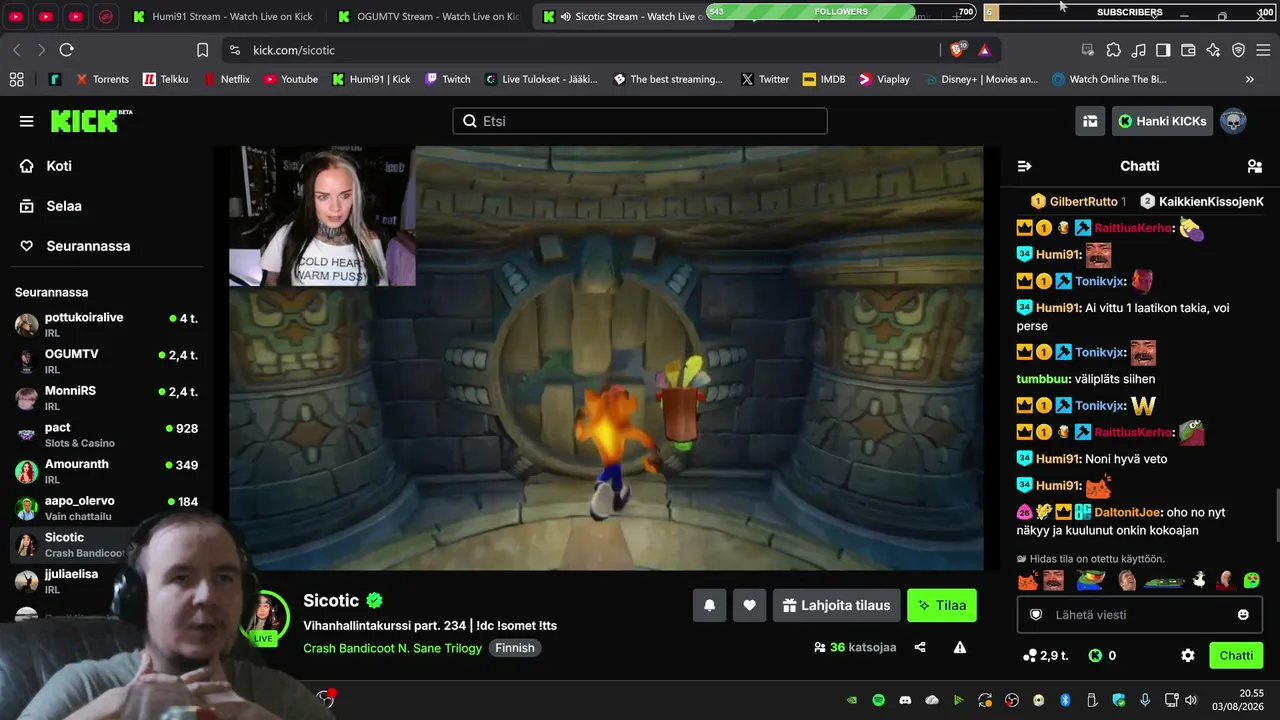The width and height of the screenshot is (1280, 720).
Task: Click the chat identity shield icon
Action: click(1036, 615)
